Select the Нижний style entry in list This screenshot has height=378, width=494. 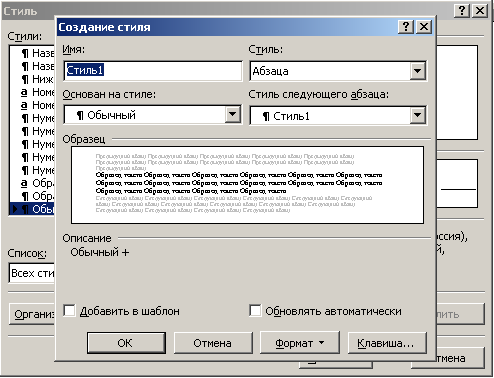tap(33, 79)
